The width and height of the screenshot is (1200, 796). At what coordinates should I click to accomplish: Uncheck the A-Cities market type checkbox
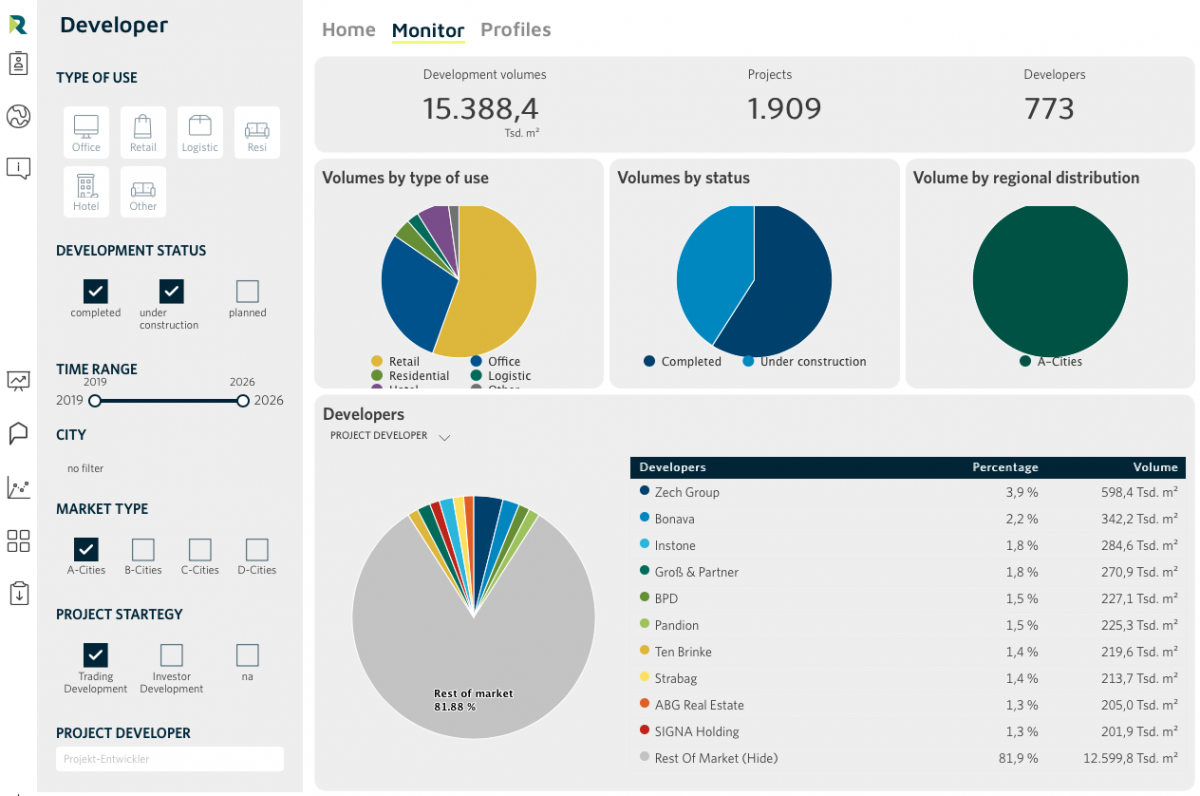click(86, 549)
